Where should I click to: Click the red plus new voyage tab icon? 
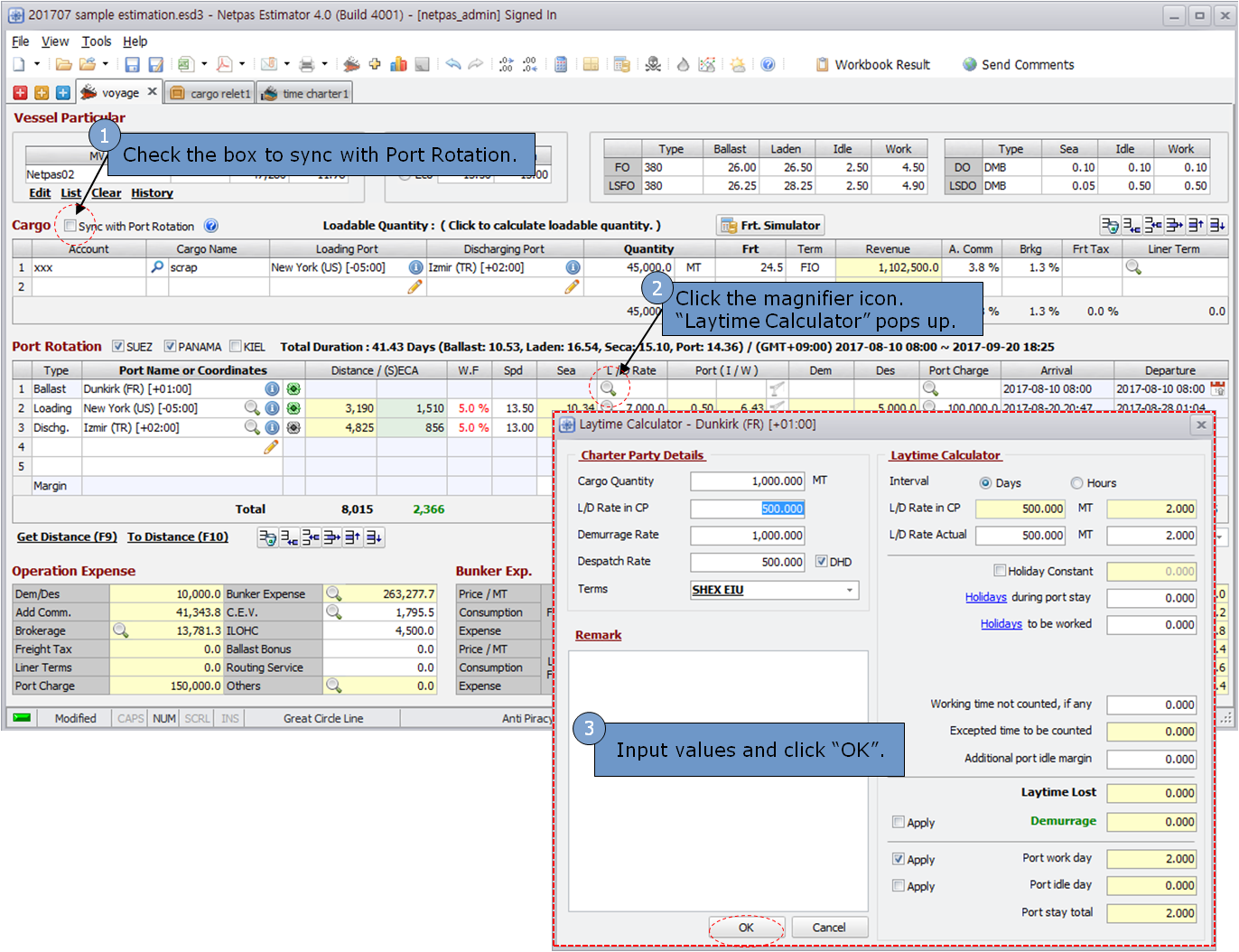click(x=20, y=92)
